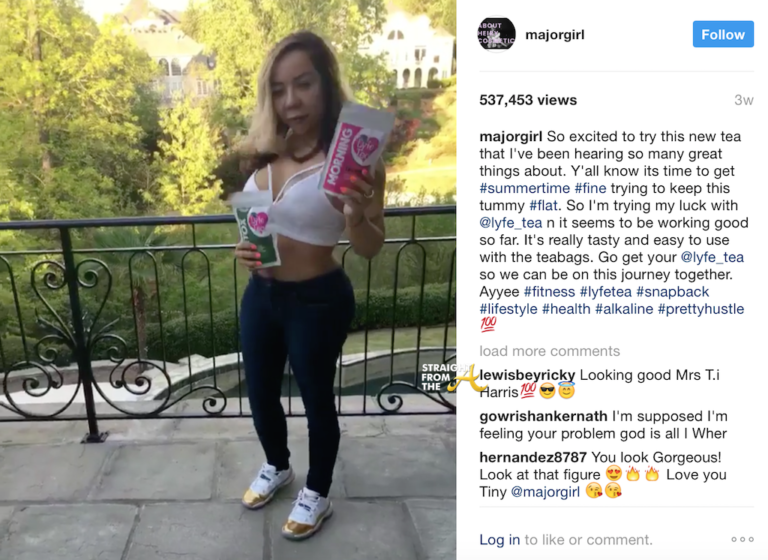The width and height of the screenshot is (768, 560).
Task: Open the #fine hashtag
Action: (590, 188)
